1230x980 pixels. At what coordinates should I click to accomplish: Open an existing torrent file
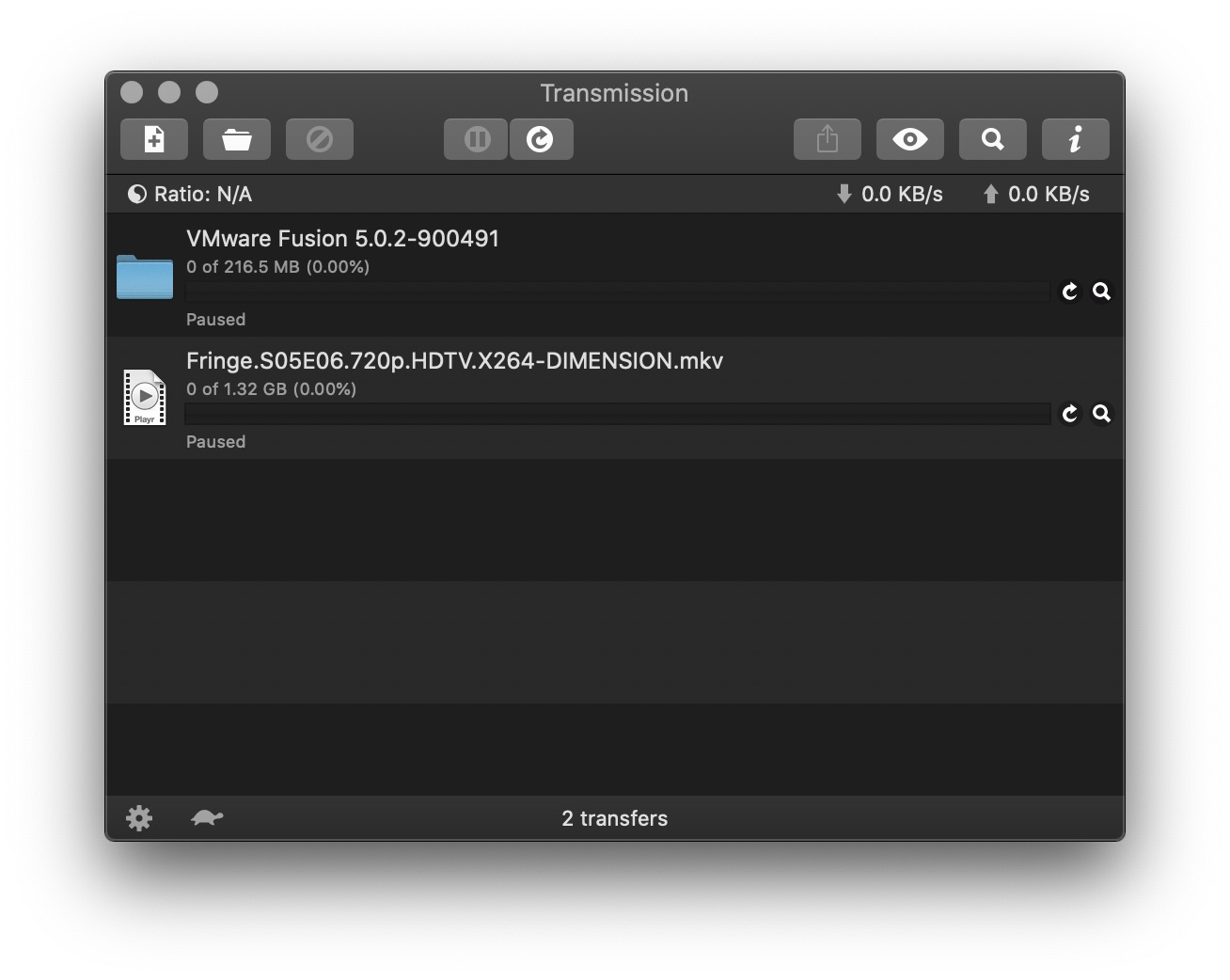[x=236, y=138]
